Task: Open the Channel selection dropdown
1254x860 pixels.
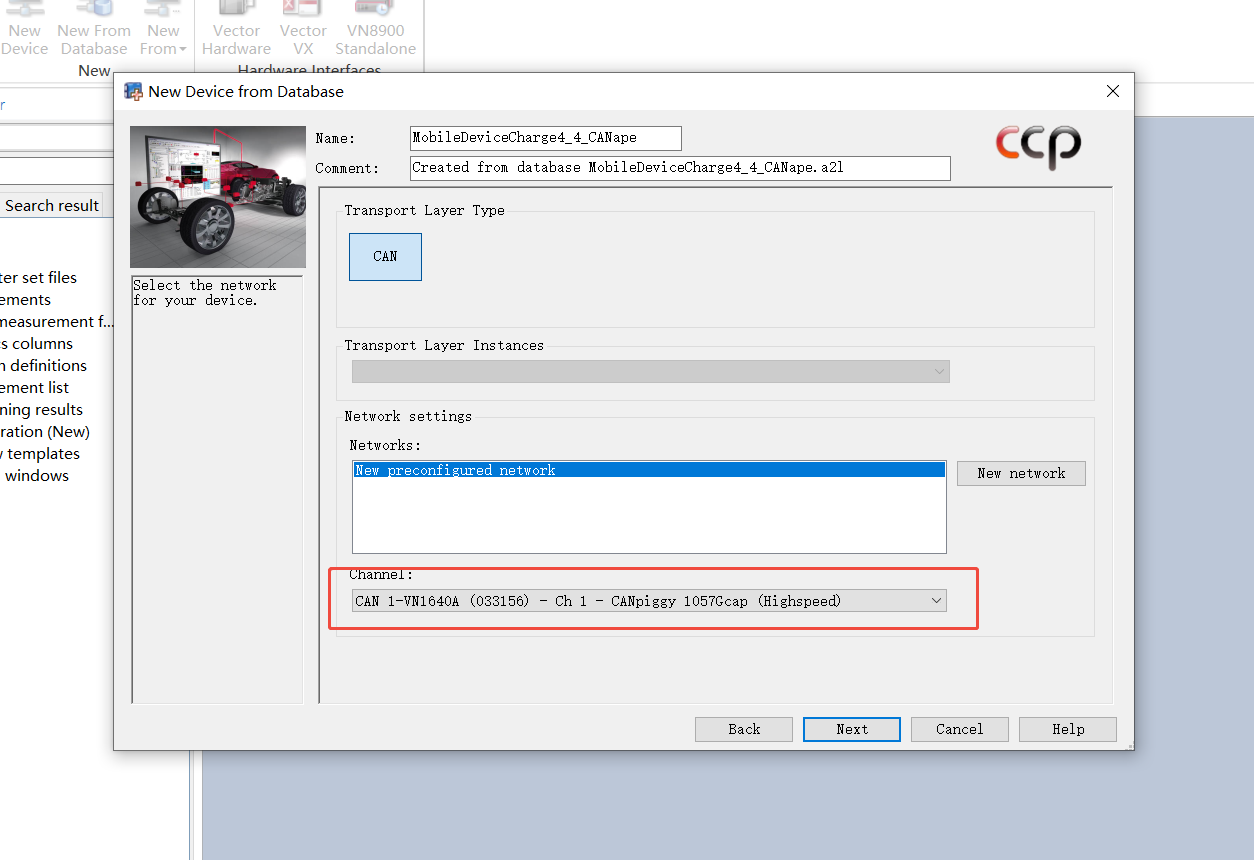Action: 936,600
